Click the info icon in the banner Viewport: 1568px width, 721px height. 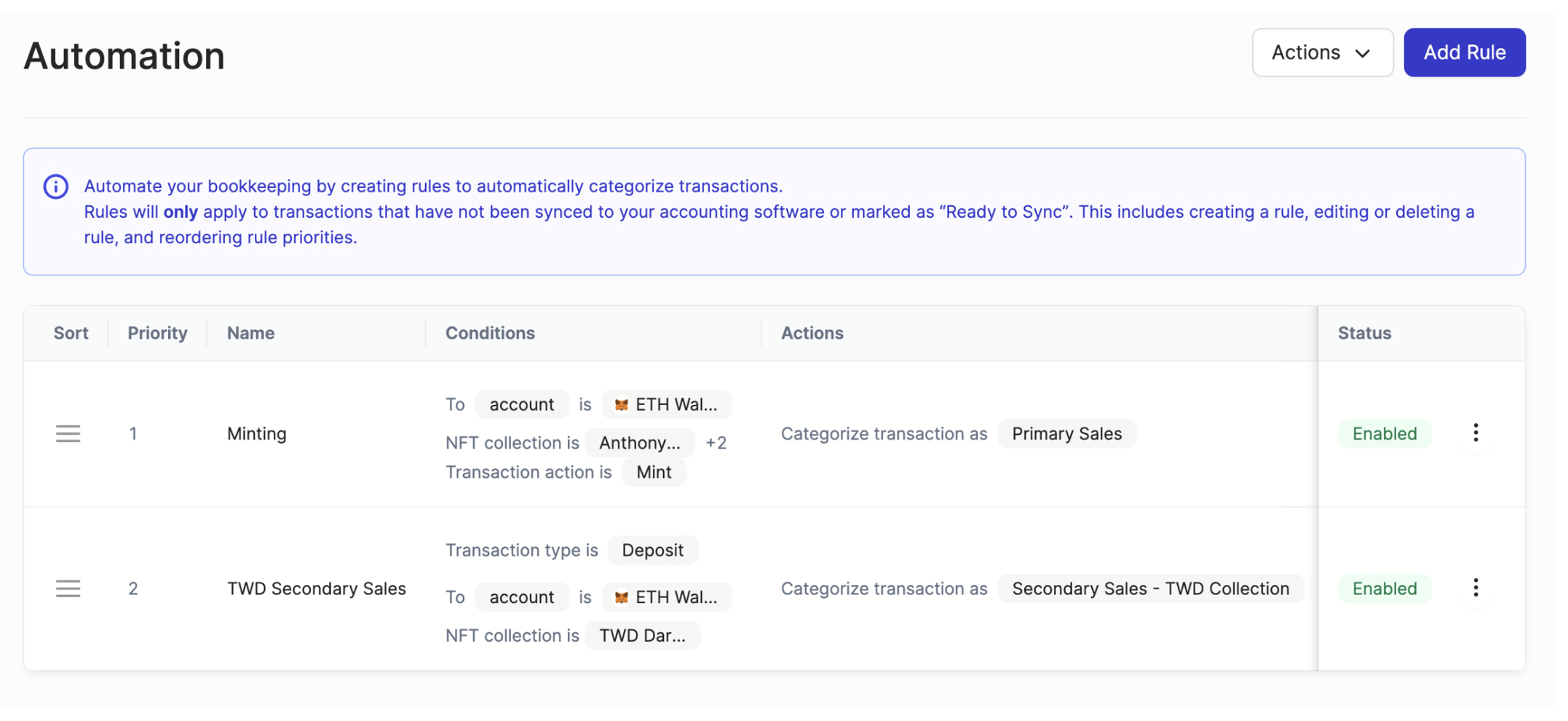(56, 186)
